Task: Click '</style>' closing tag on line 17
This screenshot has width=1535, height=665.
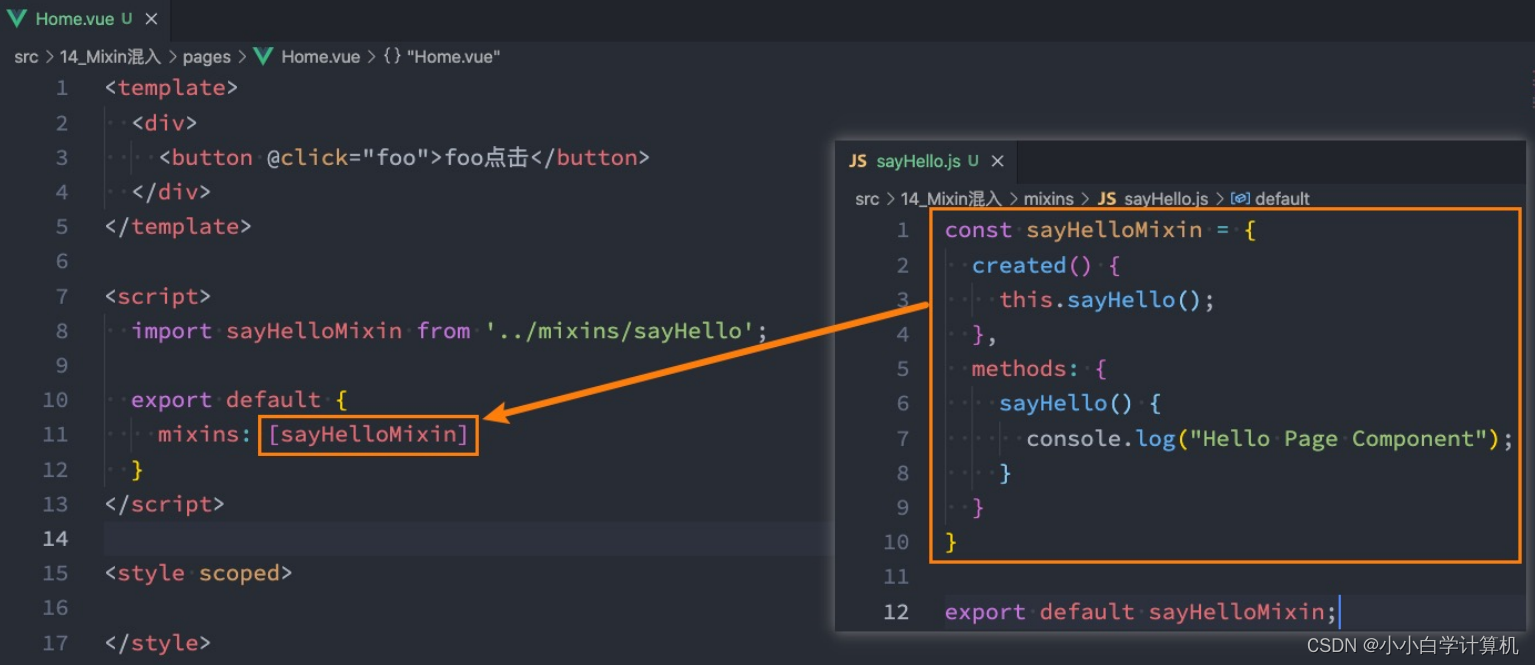Action: (x=158, y=643)
